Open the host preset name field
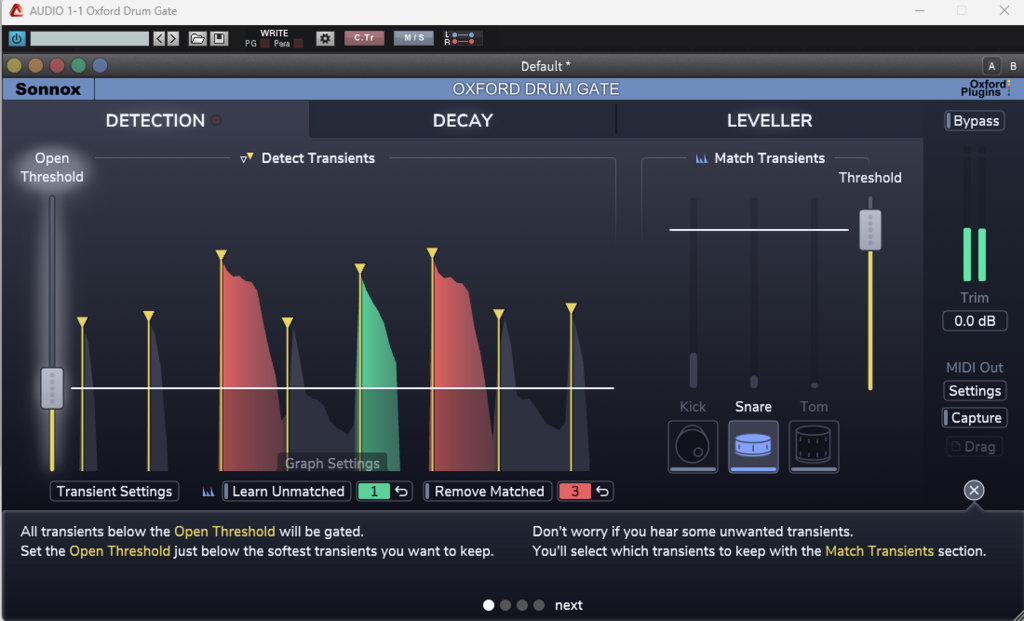This screenshot has width=1024, height=621. (89, 39)
